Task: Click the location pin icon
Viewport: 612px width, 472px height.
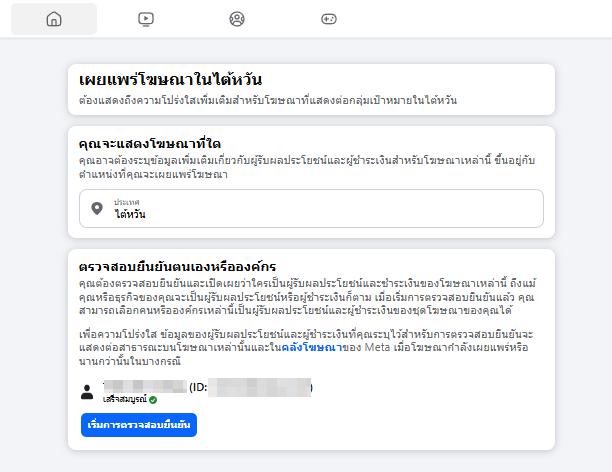Action: click(x=97, y=208)
